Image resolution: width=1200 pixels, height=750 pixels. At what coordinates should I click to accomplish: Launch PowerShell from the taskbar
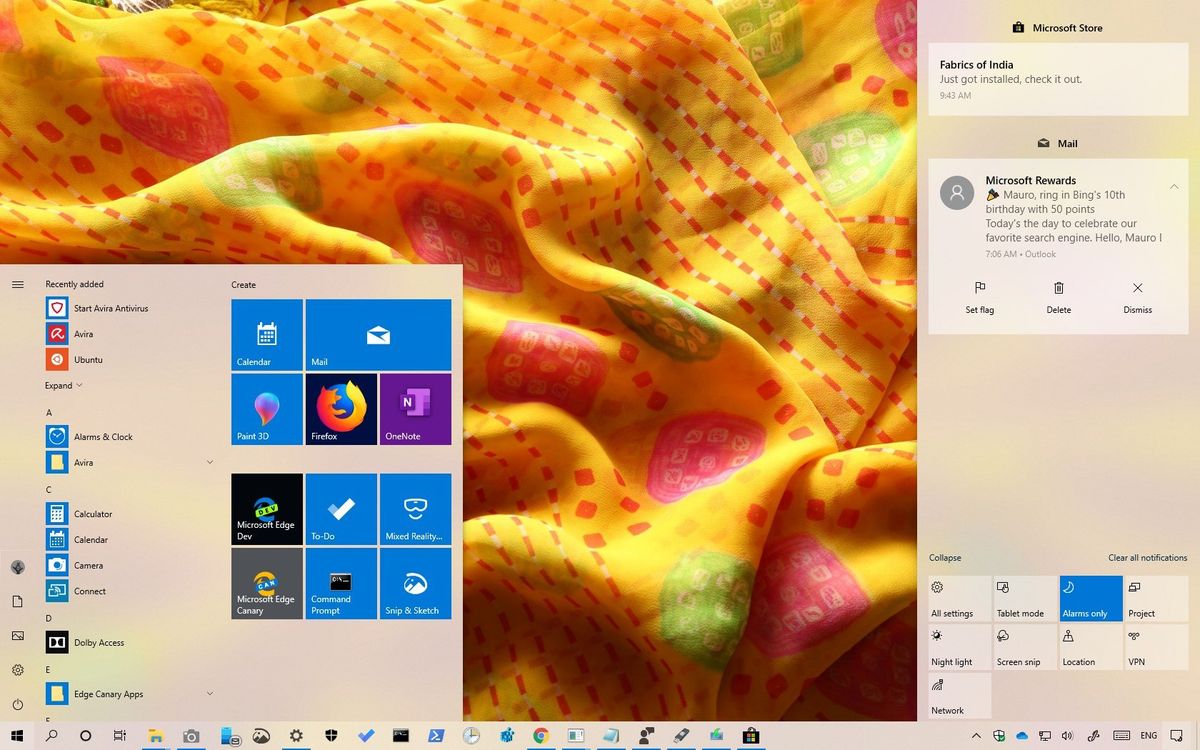[x=436, y=735]
